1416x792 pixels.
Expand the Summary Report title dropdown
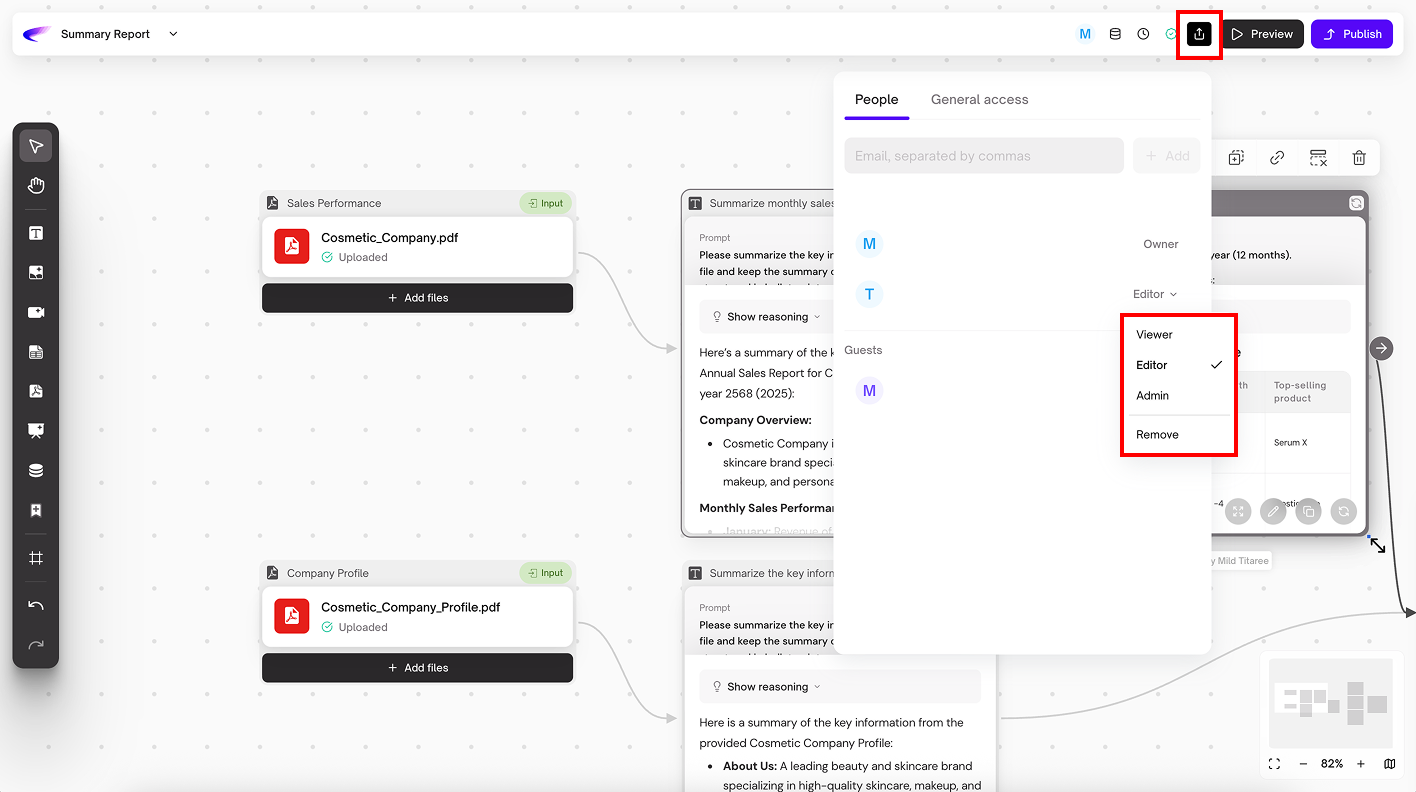[173, 34]
